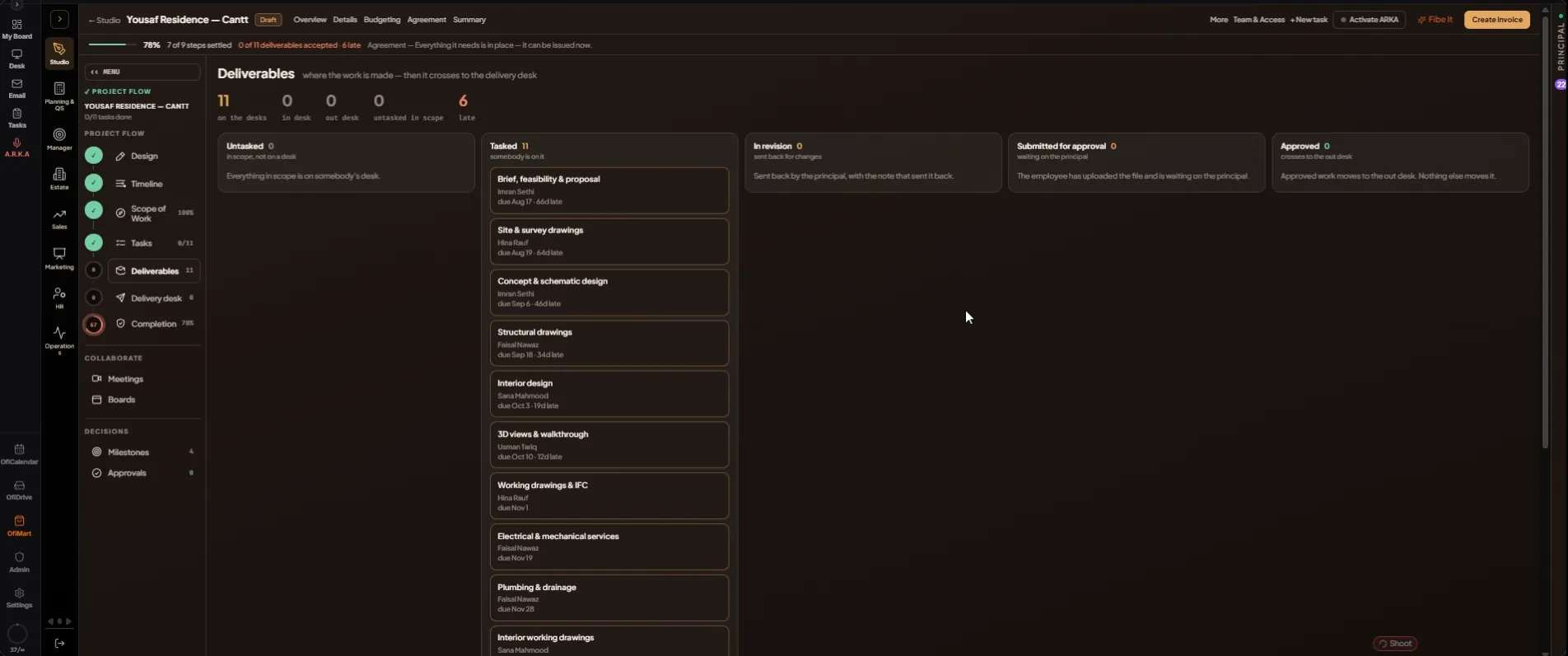Open the HR module icon
The width and height of the screenshot is (1568, 656).
(59, 298)
